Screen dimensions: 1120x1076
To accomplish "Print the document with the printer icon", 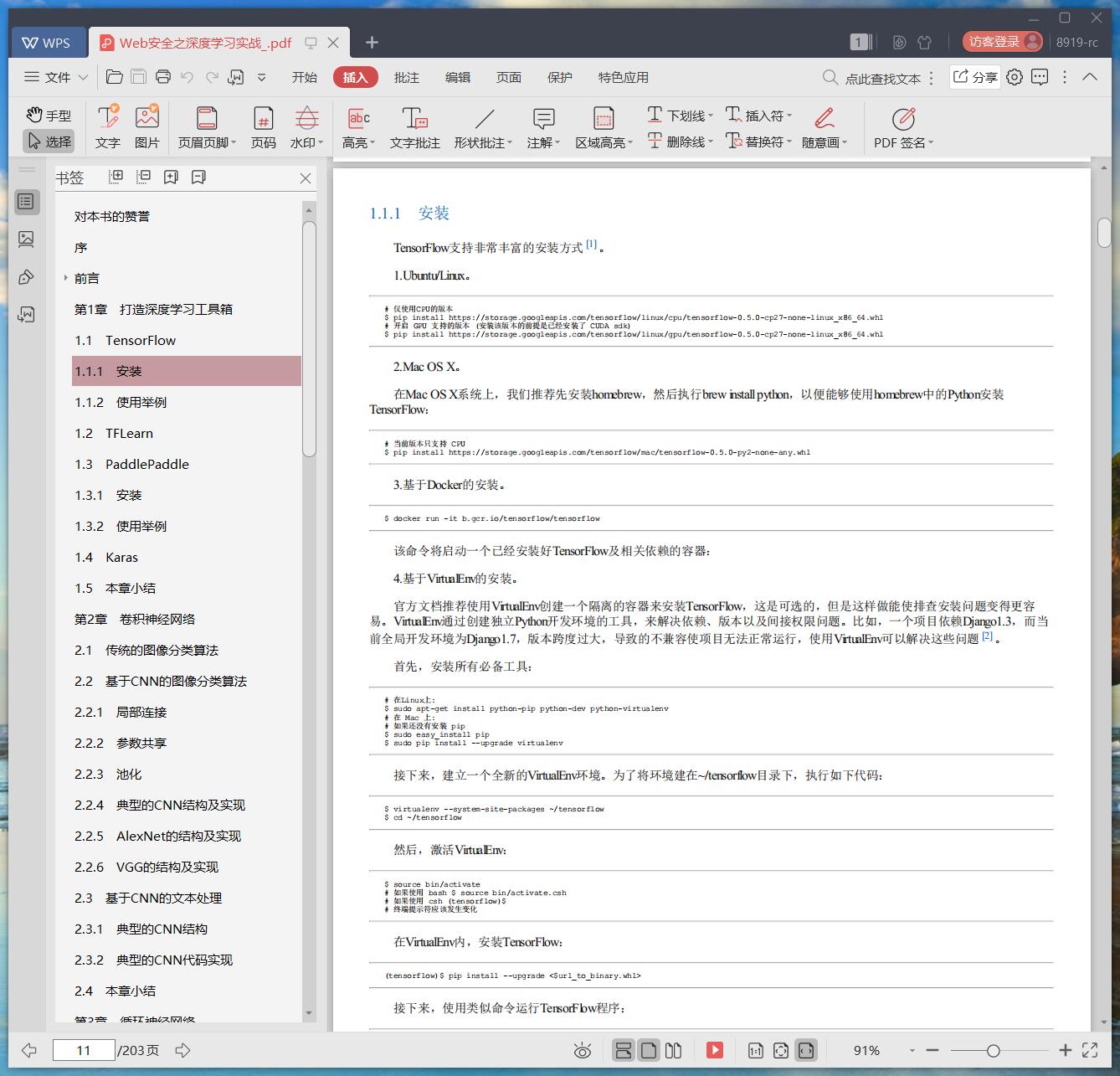I will pos(163,77).
